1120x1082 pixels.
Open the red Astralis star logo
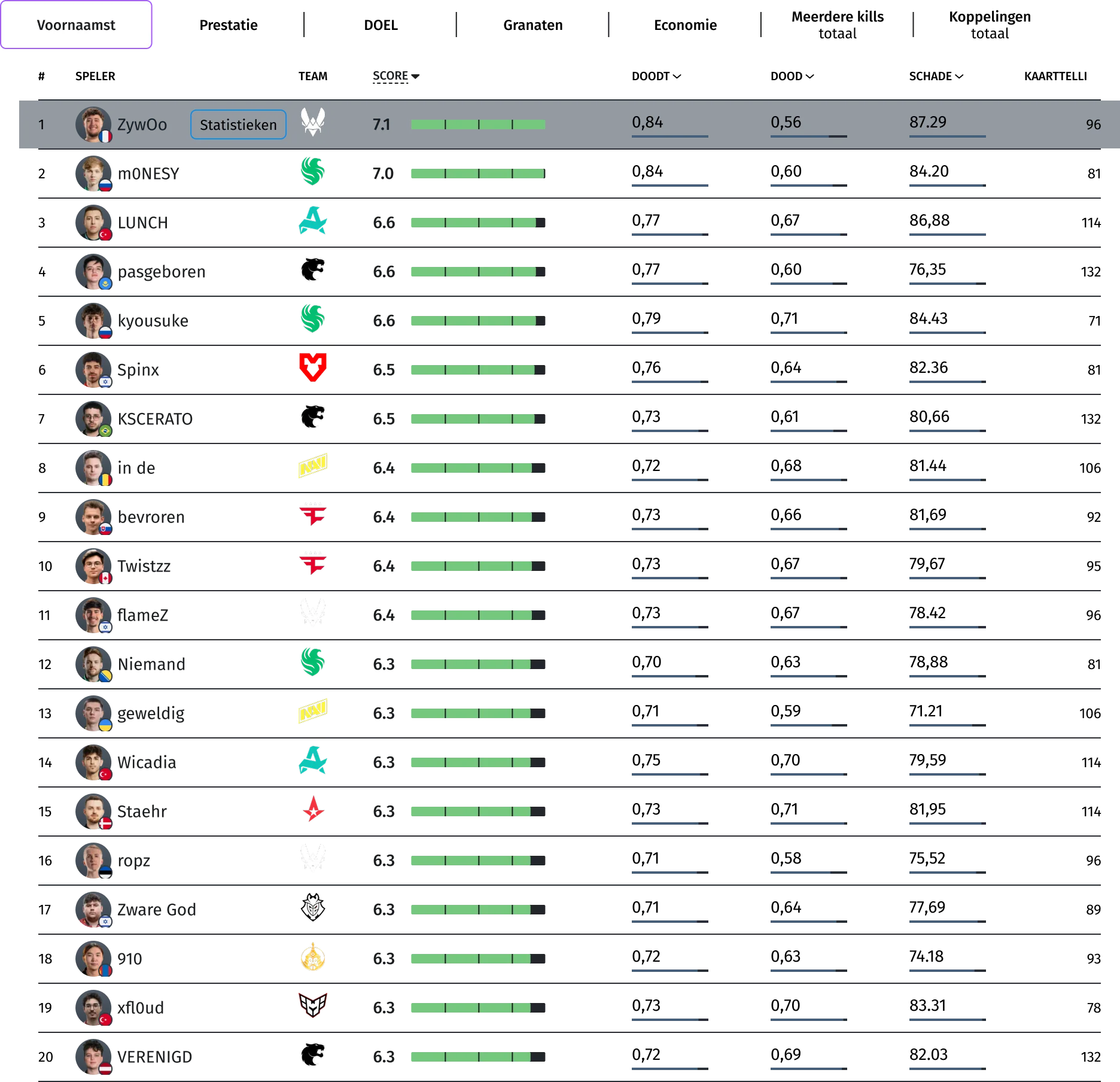[312, 810]
